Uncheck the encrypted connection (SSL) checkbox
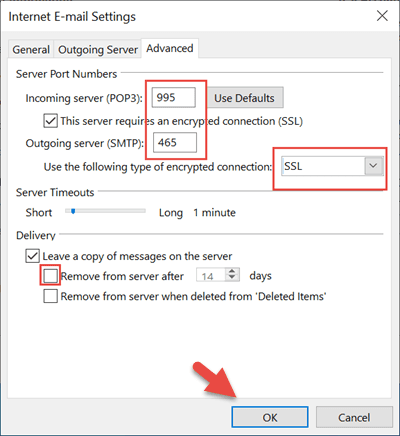This screenshot has height=436, width=400. (50, 121)
